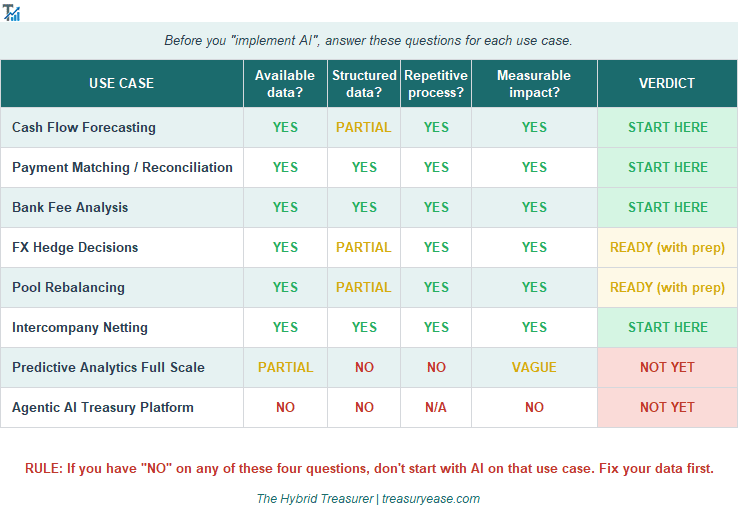Viewport: 742px width, 514px height.
Task: Click the VERDICT column header
Action: click(x=667, y=83)
